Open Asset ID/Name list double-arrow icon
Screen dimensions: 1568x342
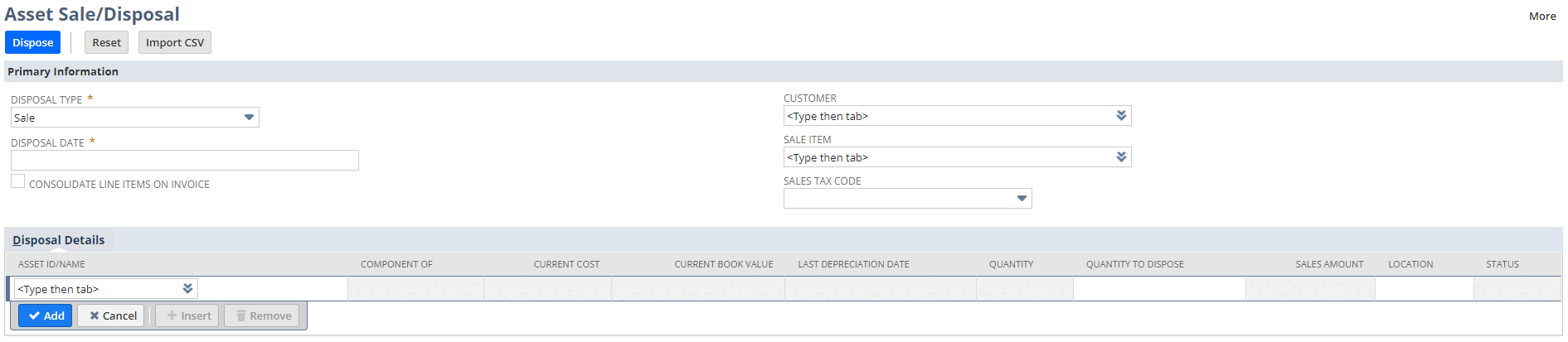tap(187, 289)
